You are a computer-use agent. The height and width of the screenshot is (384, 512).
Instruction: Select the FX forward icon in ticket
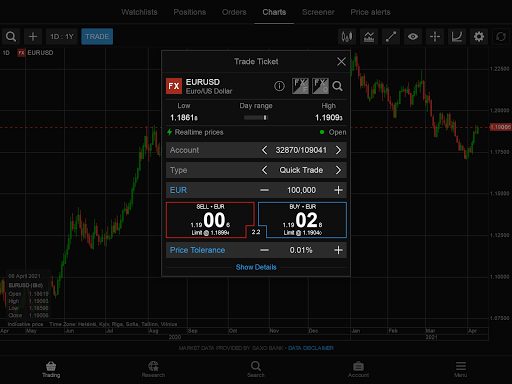(300, 86)
